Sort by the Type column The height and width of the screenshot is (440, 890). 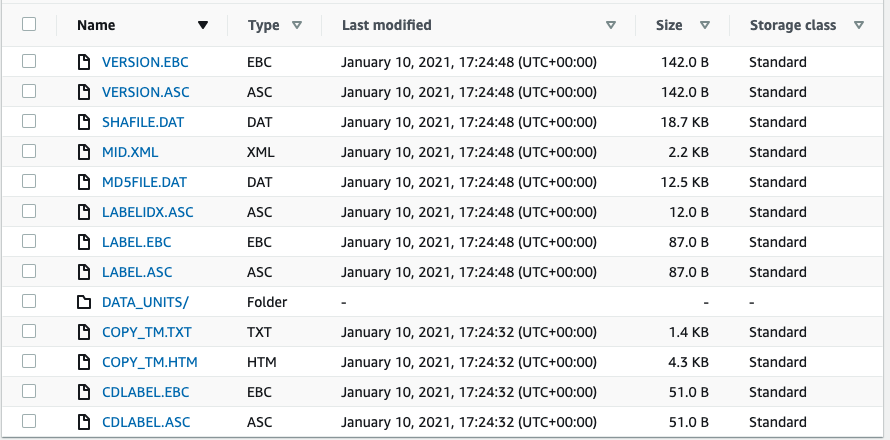(x=296, y=25)
